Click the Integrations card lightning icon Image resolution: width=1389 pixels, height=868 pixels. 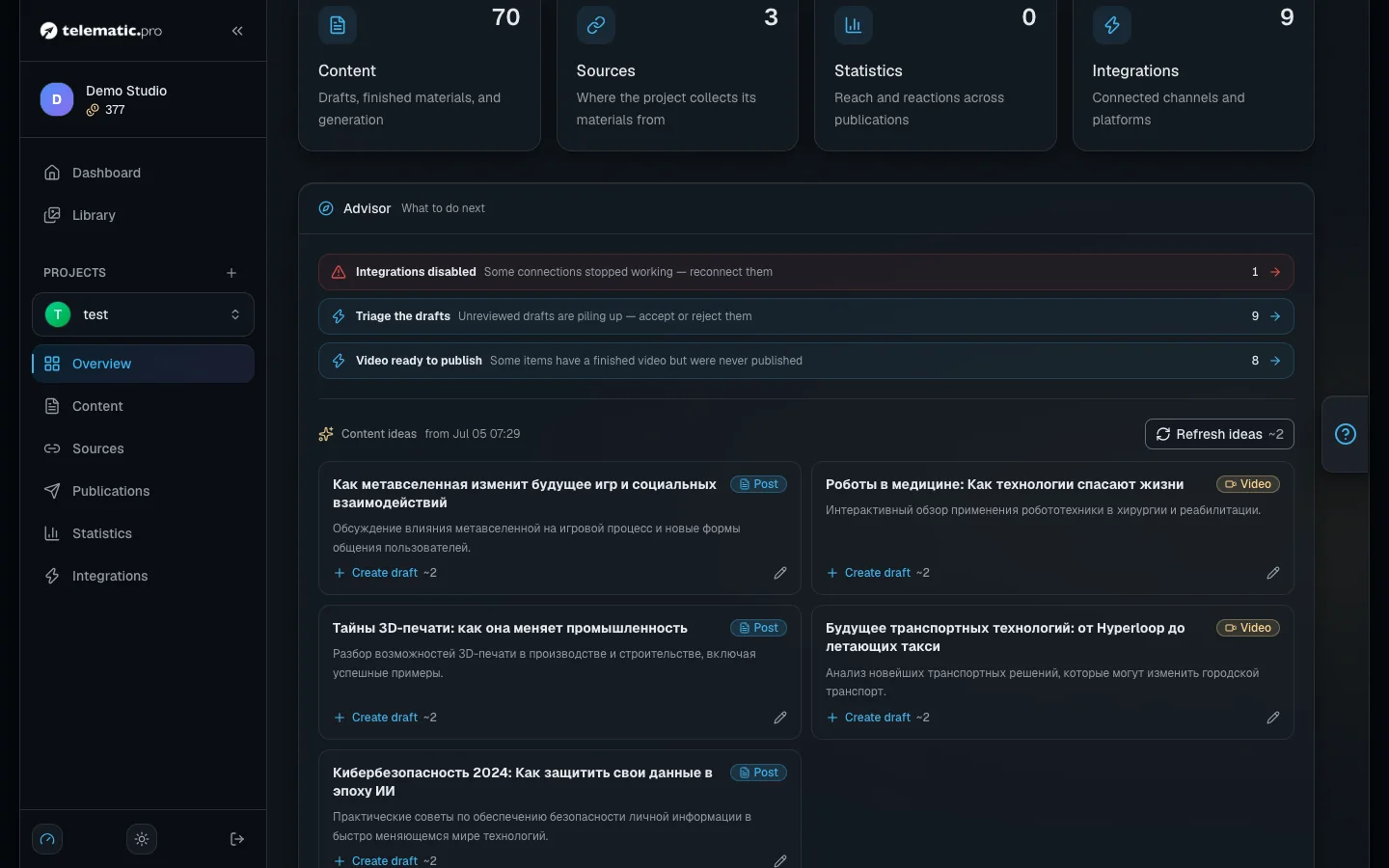(1112, 25)
